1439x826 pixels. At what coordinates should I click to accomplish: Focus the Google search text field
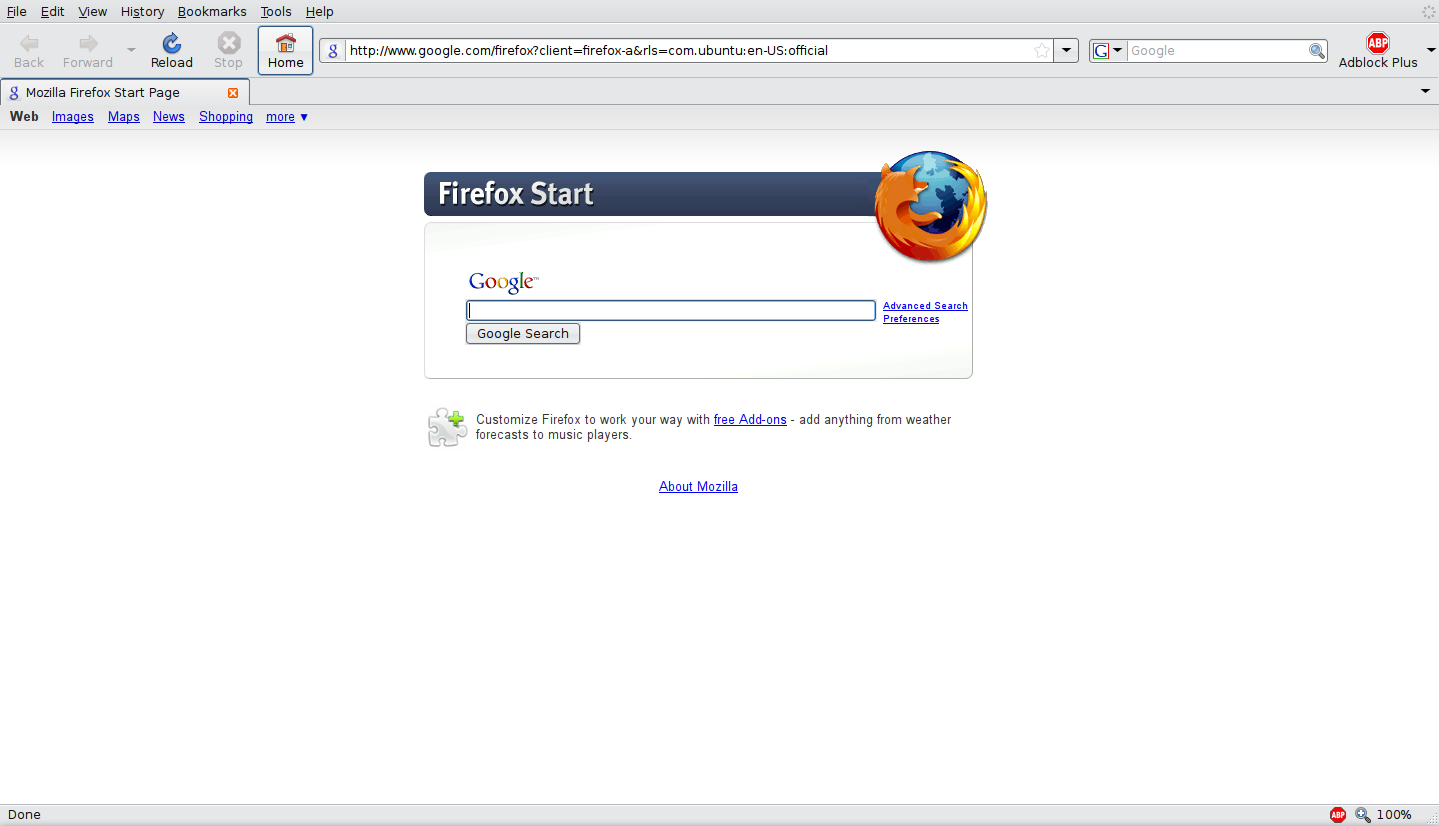(671, 311)
